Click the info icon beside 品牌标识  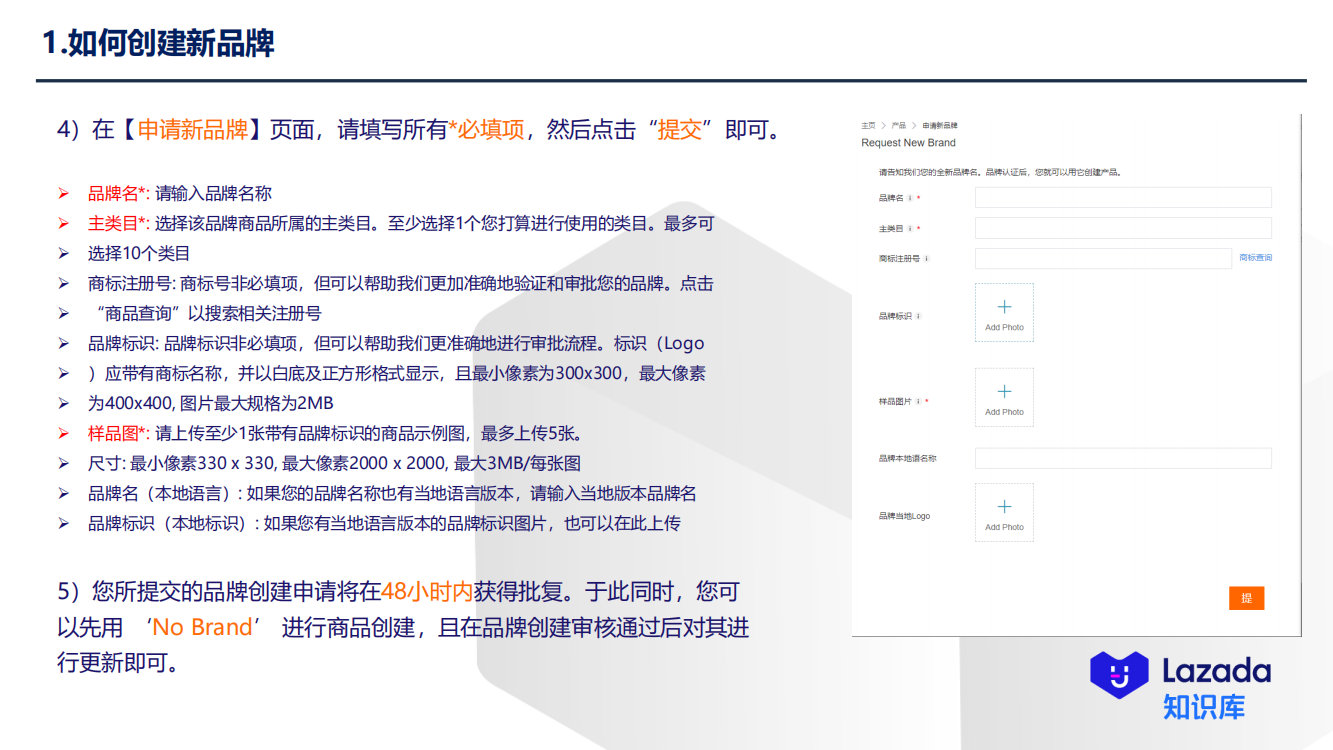(x=918, y=316)
